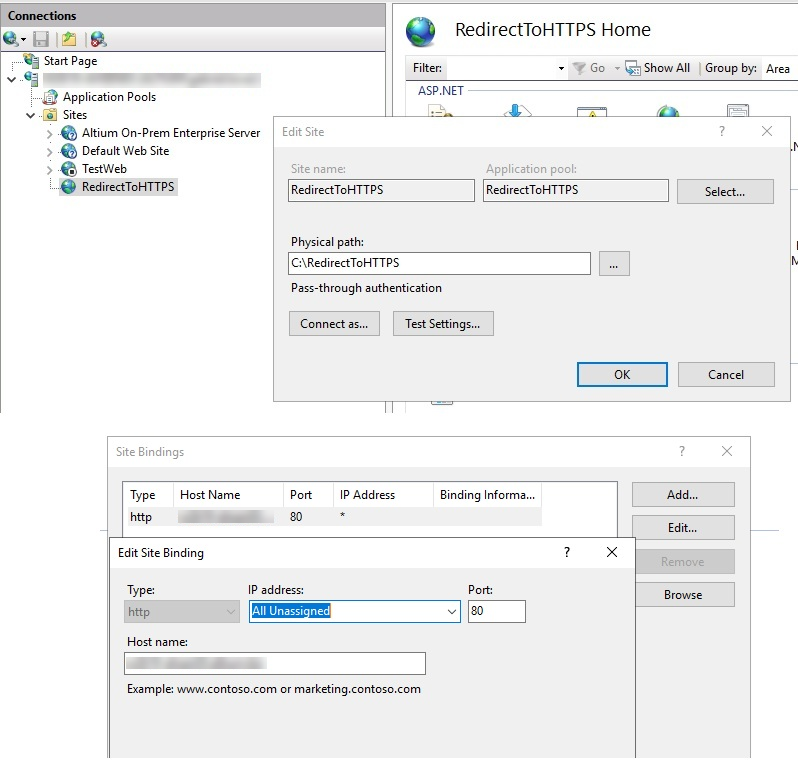This screenshot has width=798, height=768.
Task: Expand Altium On-Prem Enterprise Server site
Action: (x=49, y=134)
